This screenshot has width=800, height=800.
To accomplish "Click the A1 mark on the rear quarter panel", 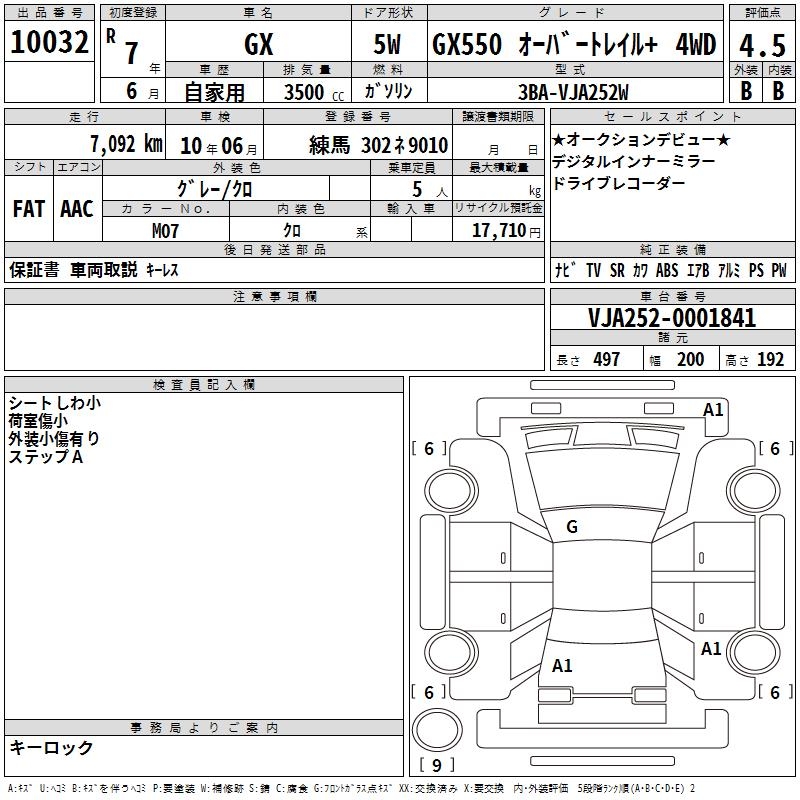I will (x=711, y=649).
